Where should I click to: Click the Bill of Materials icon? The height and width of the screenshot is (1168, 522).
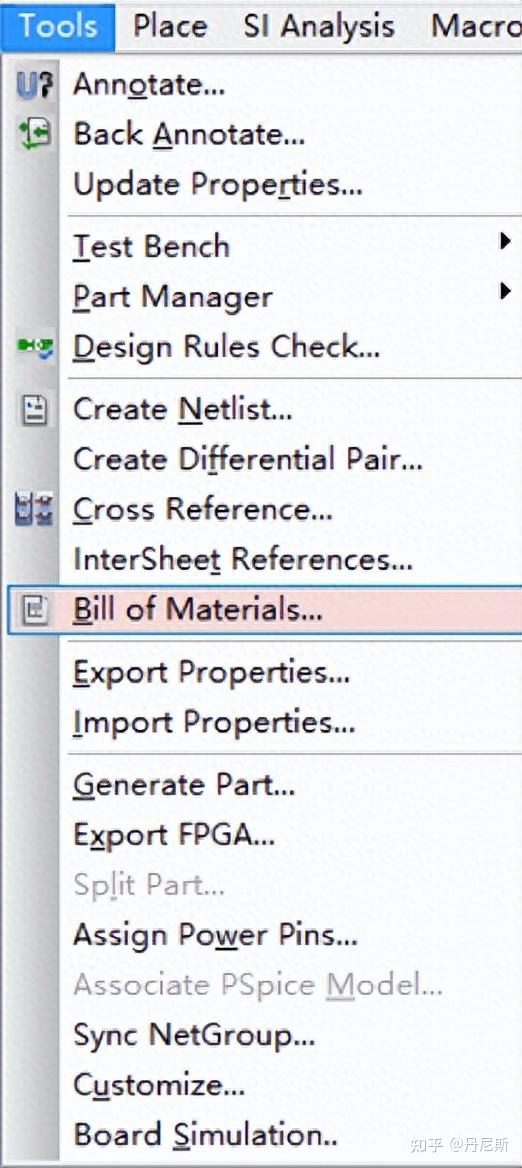pyautogui.click(x=34, y=610)
